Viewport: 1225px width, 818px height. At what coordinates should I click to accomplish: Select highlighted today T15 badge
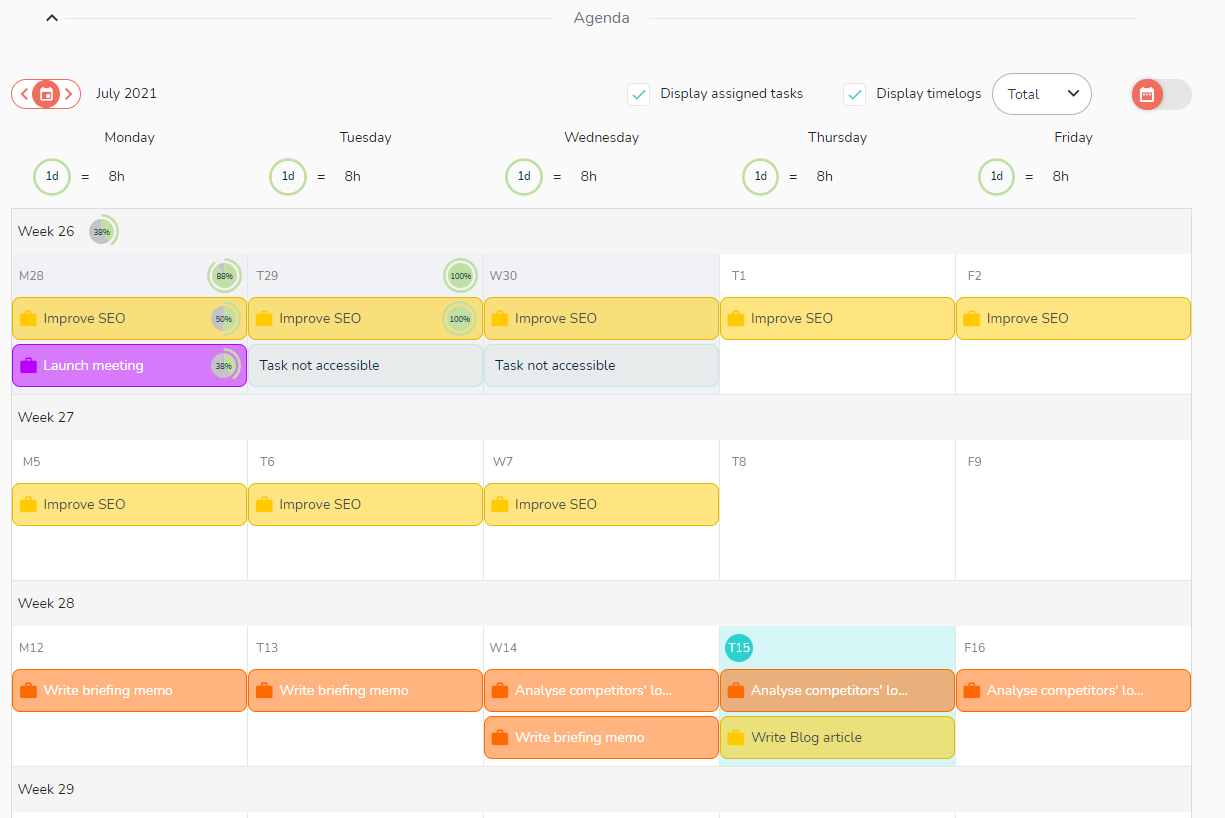point(739,648)
